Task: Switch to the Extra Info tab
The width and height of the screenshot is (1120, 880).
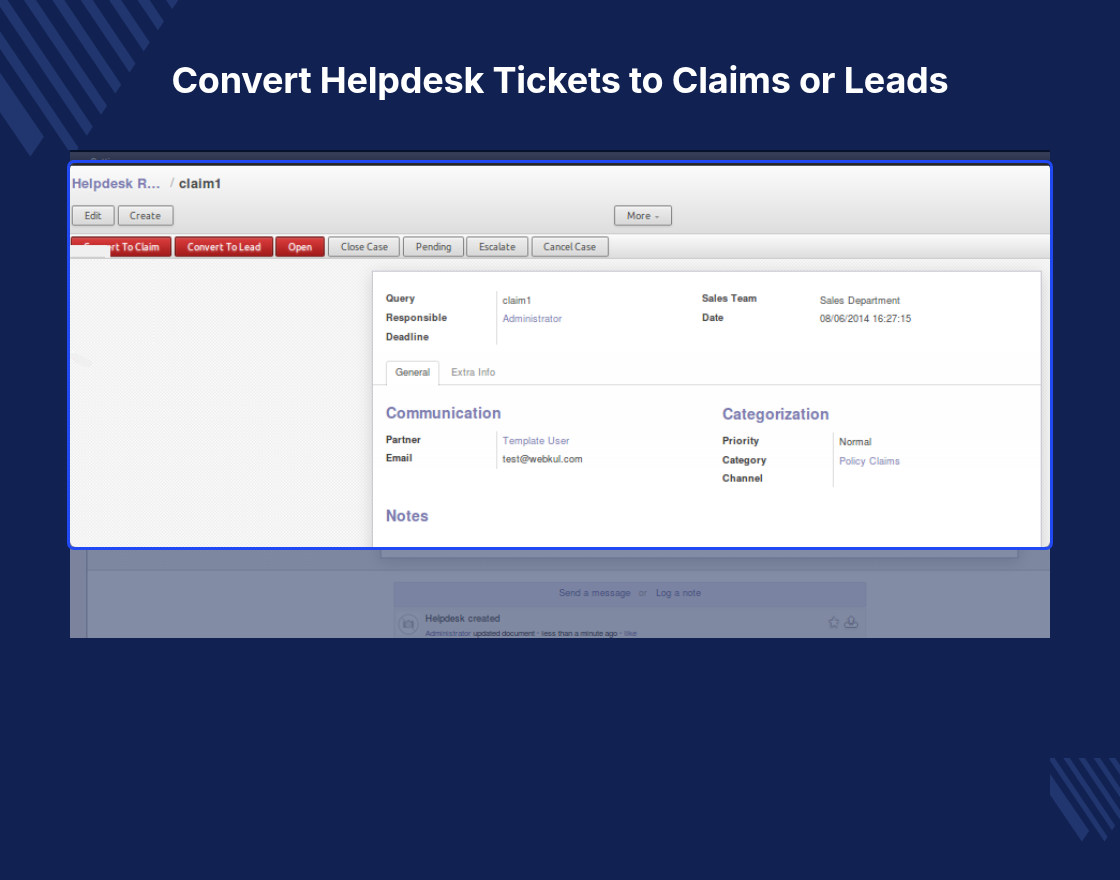Action: point(473,372)
